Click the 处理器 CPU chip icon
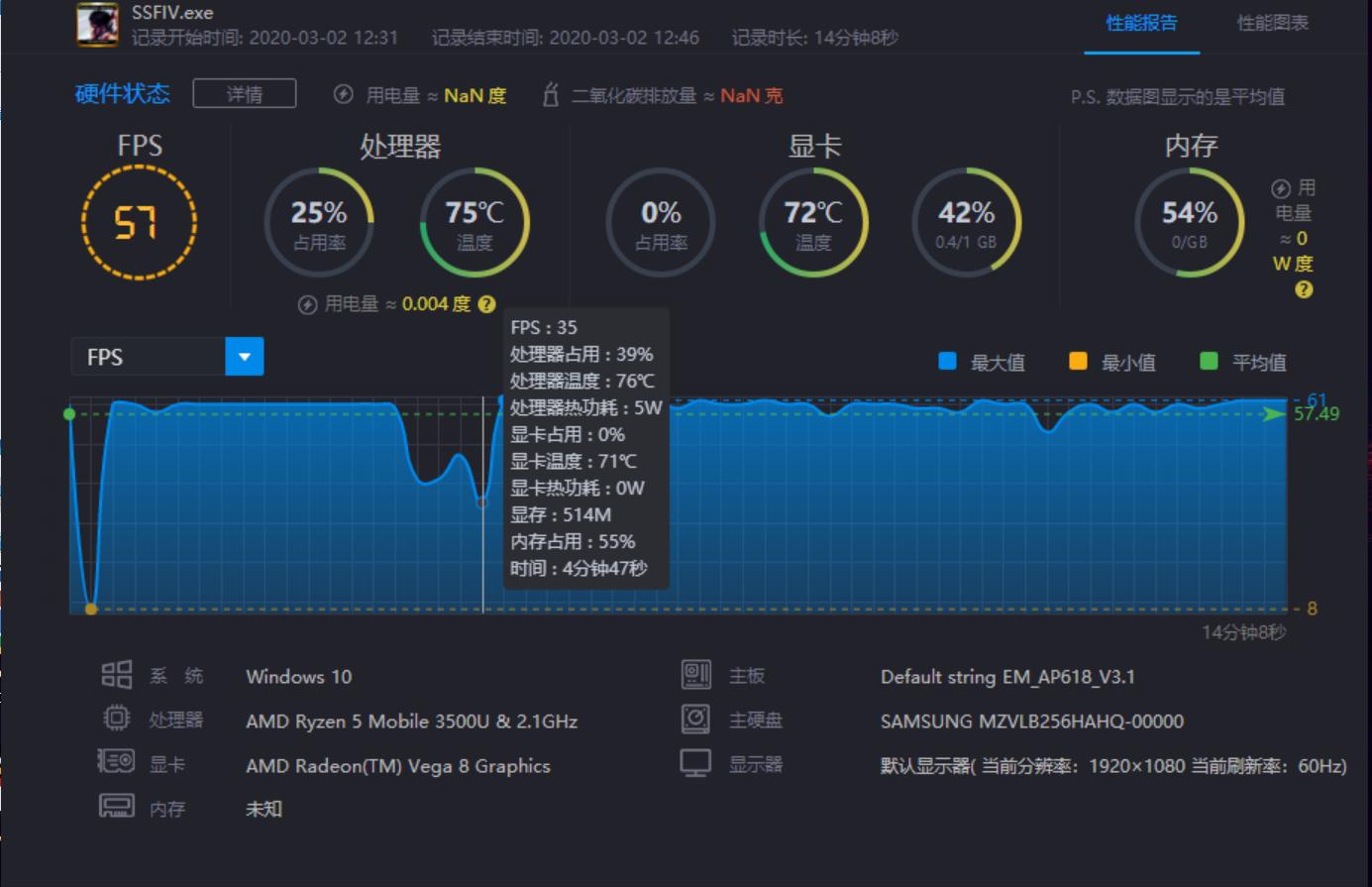The height and width of the screenshot is (887, 1372). [118, 720]
